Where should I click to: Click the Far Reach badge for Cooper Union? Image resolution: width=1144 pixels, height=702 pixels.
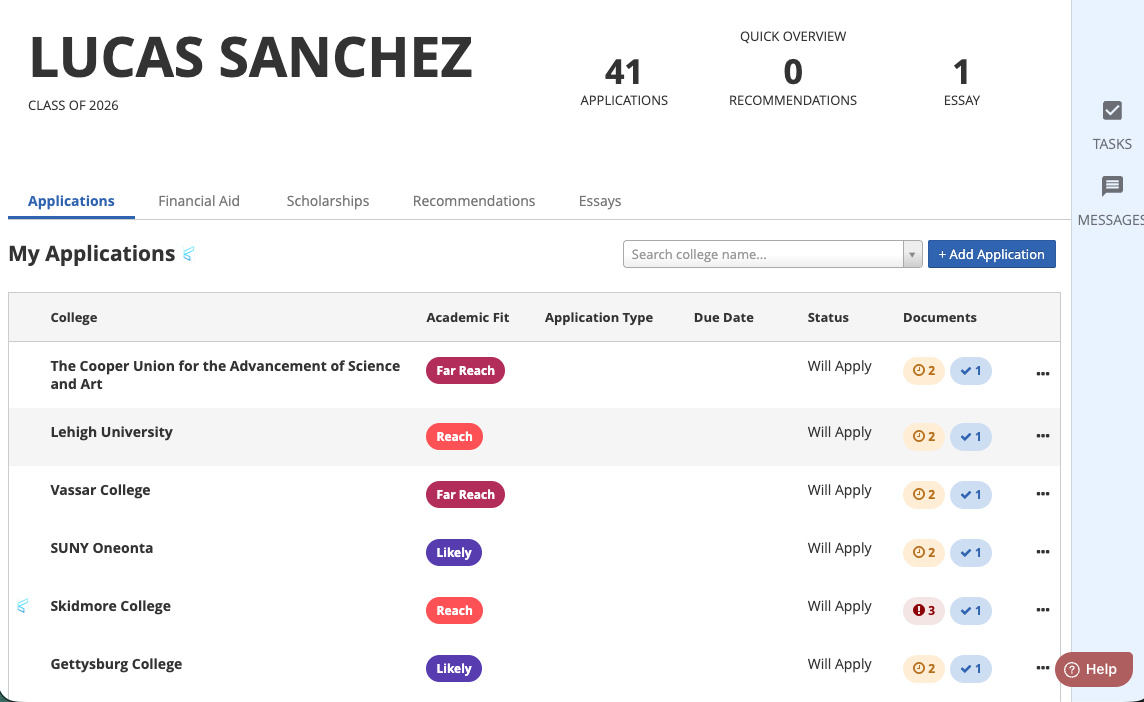(x=465, y=371)
